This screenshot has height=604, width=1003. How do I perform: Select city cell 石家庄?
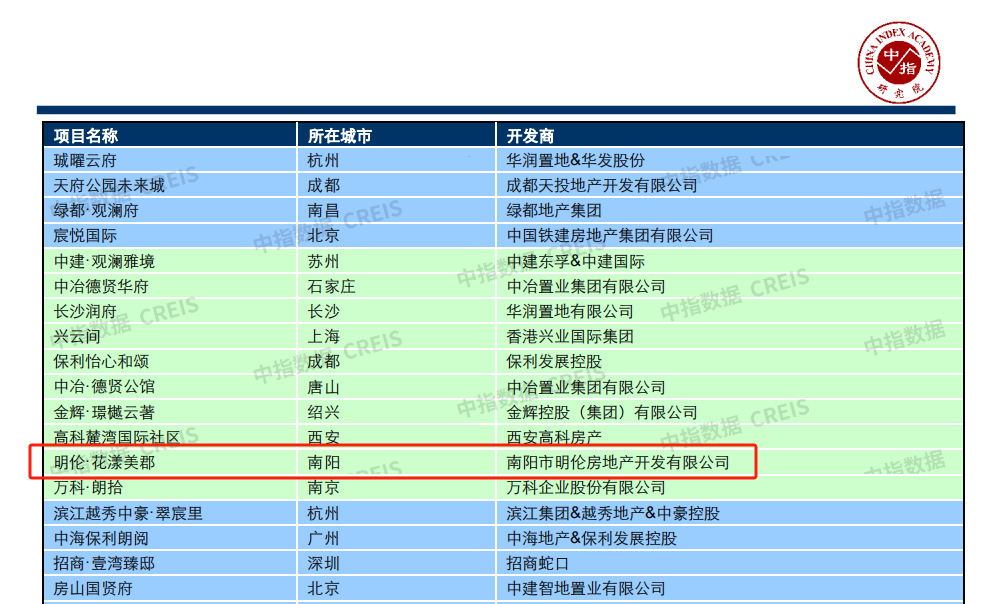[x=331, y=286]
